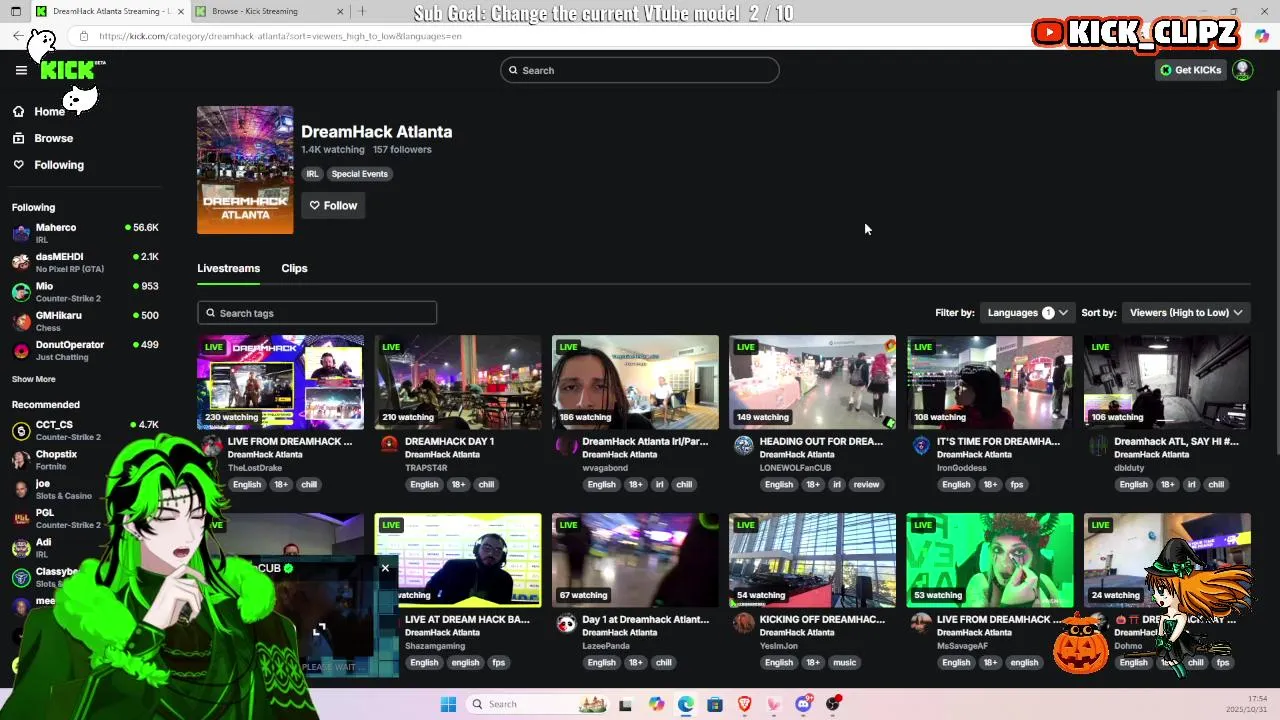Open Microsoft Edge from taskbar

tap(685, 704)
